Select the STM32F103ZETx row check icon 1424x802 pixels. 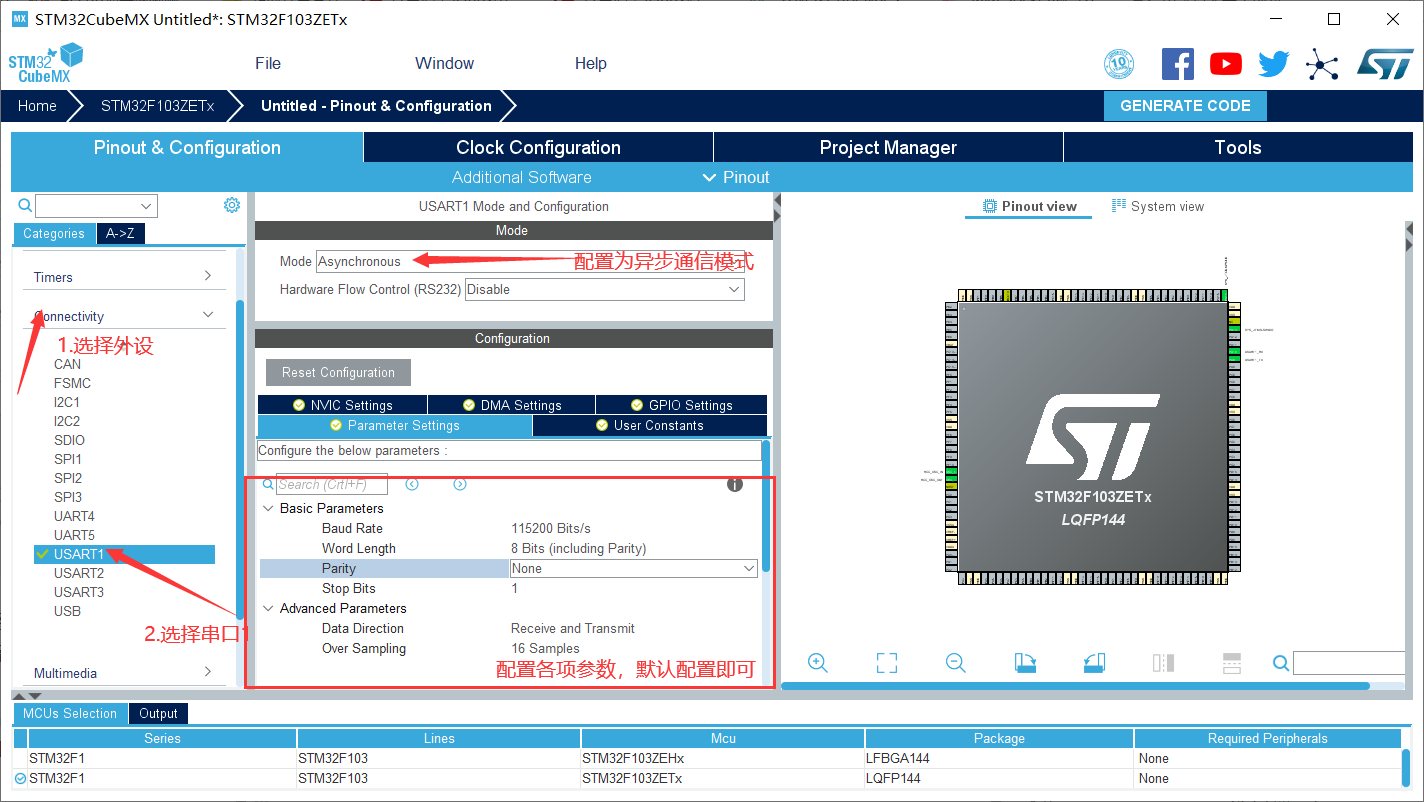pos(21,778)
